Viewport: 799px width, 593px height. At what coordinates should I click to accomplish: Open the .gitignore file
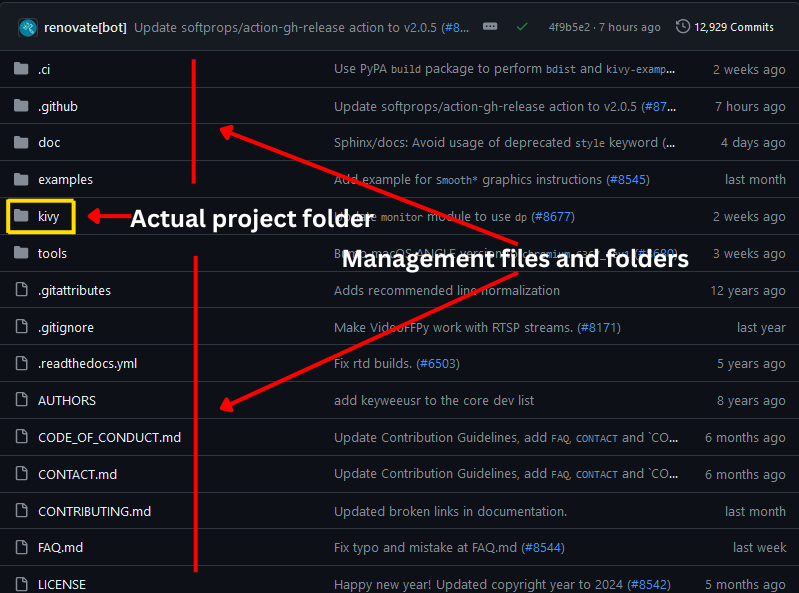pos(66,328)
